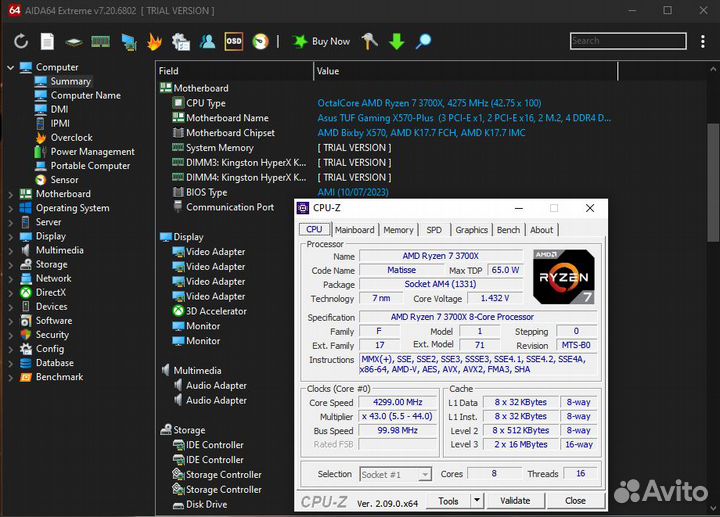Open the three-dot menu in AIDA64

click(x=703, y=41)
